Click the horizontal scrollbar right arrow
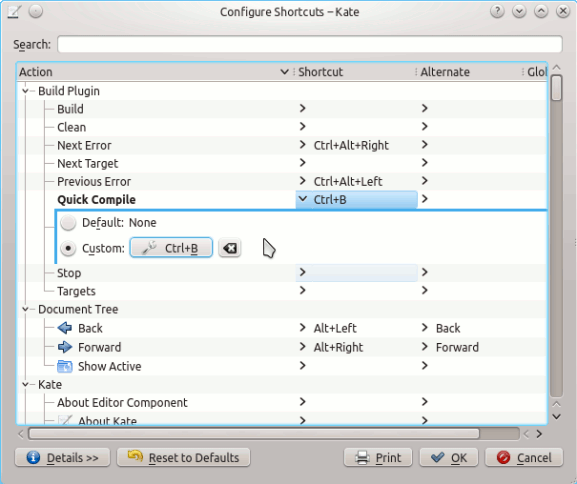The height and width of the screenshot is (484, 577). (539, 434)
